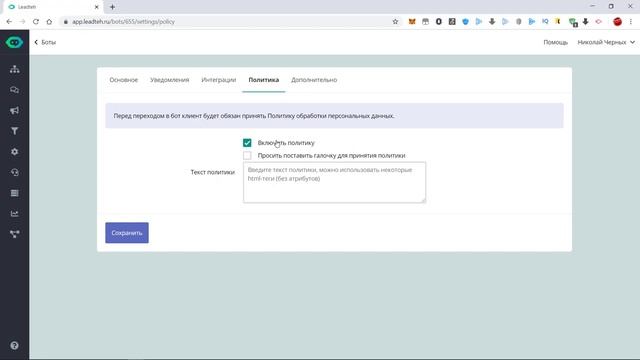Open the red profile avatar
This screenshot has height=360, width=640.
coord(617,22)
